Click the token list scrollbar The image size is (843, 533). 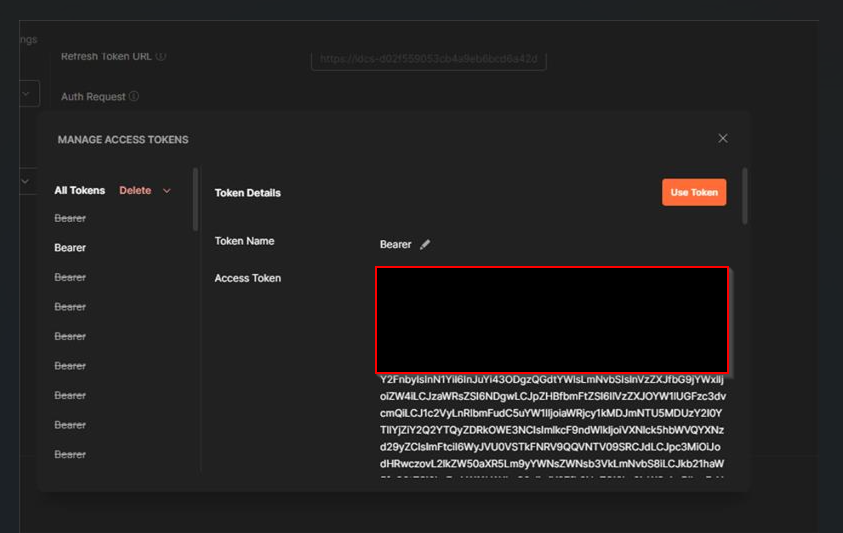coord(195,200)
